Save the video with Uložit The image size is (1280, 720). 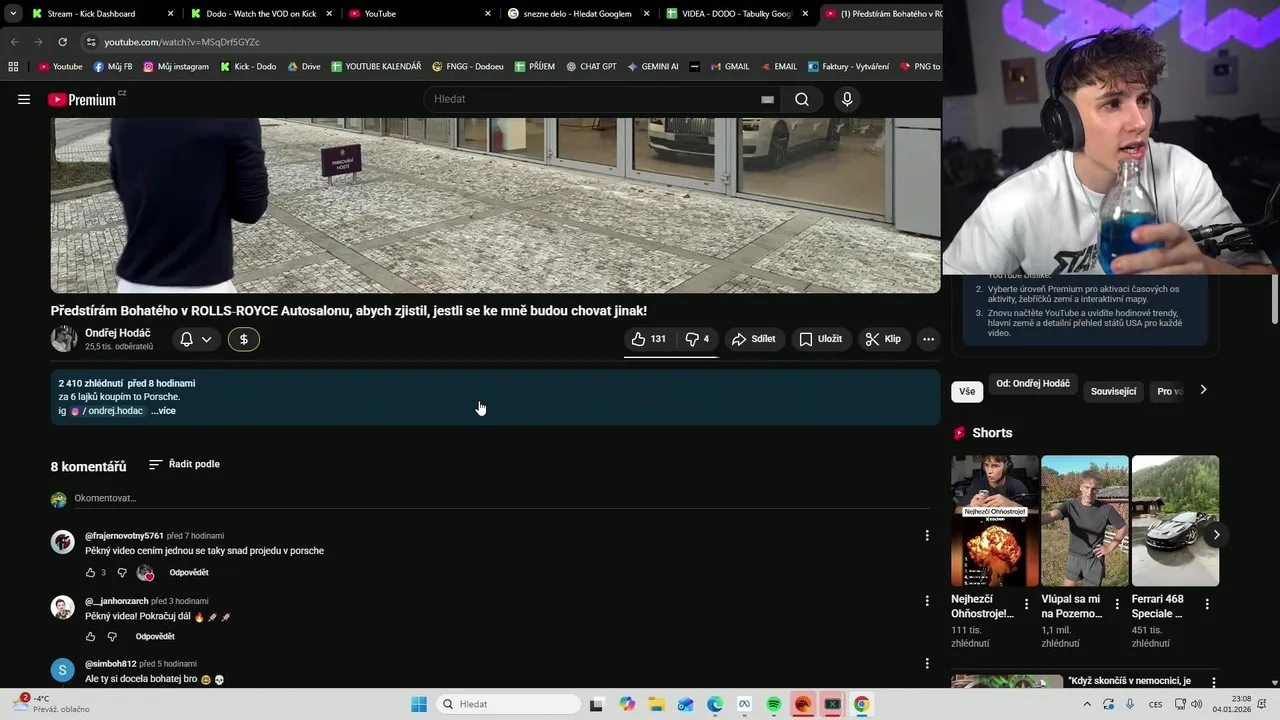point(820,339)
